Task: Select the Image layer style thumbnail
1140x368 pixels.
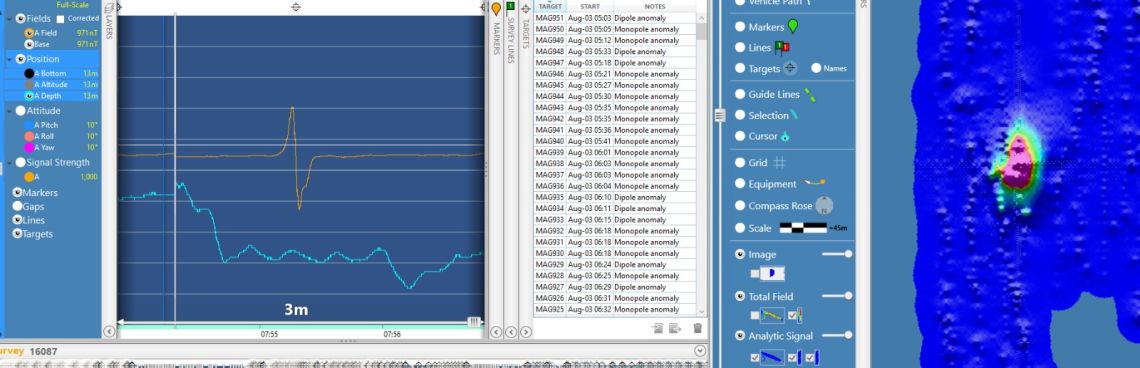Action: click(x=772, y=273)
